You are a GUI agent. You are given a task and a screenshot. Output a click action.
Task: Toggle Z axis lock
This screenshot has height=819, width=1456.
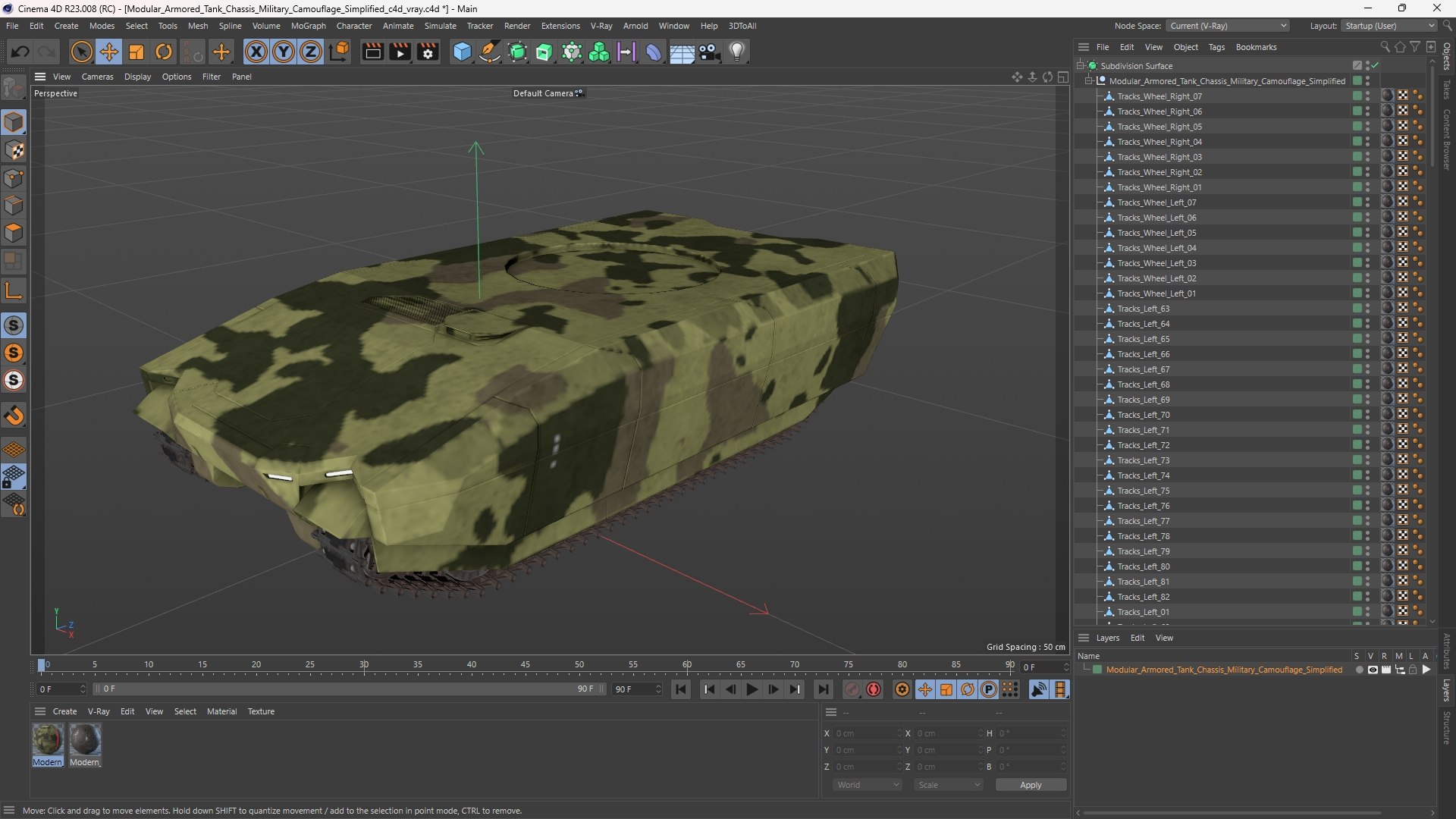tap(311, 52)
